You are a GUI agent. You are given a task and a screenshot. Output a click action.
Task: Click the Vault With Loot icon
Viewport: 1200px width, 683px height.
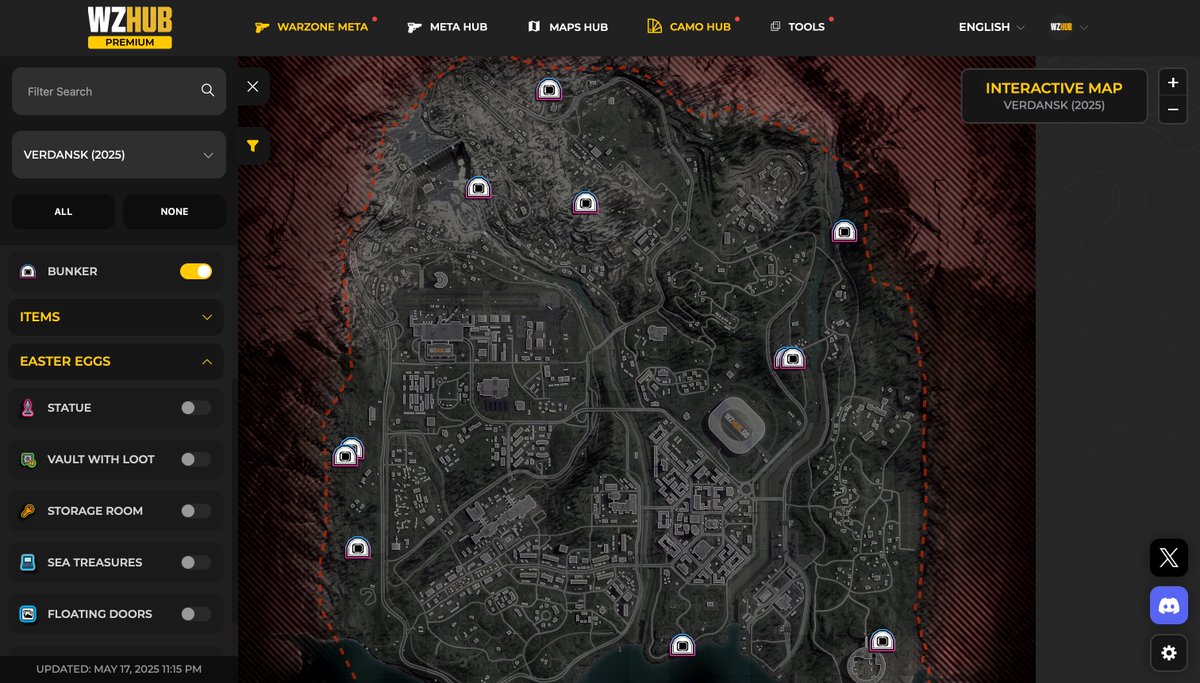tap(28, 460)
